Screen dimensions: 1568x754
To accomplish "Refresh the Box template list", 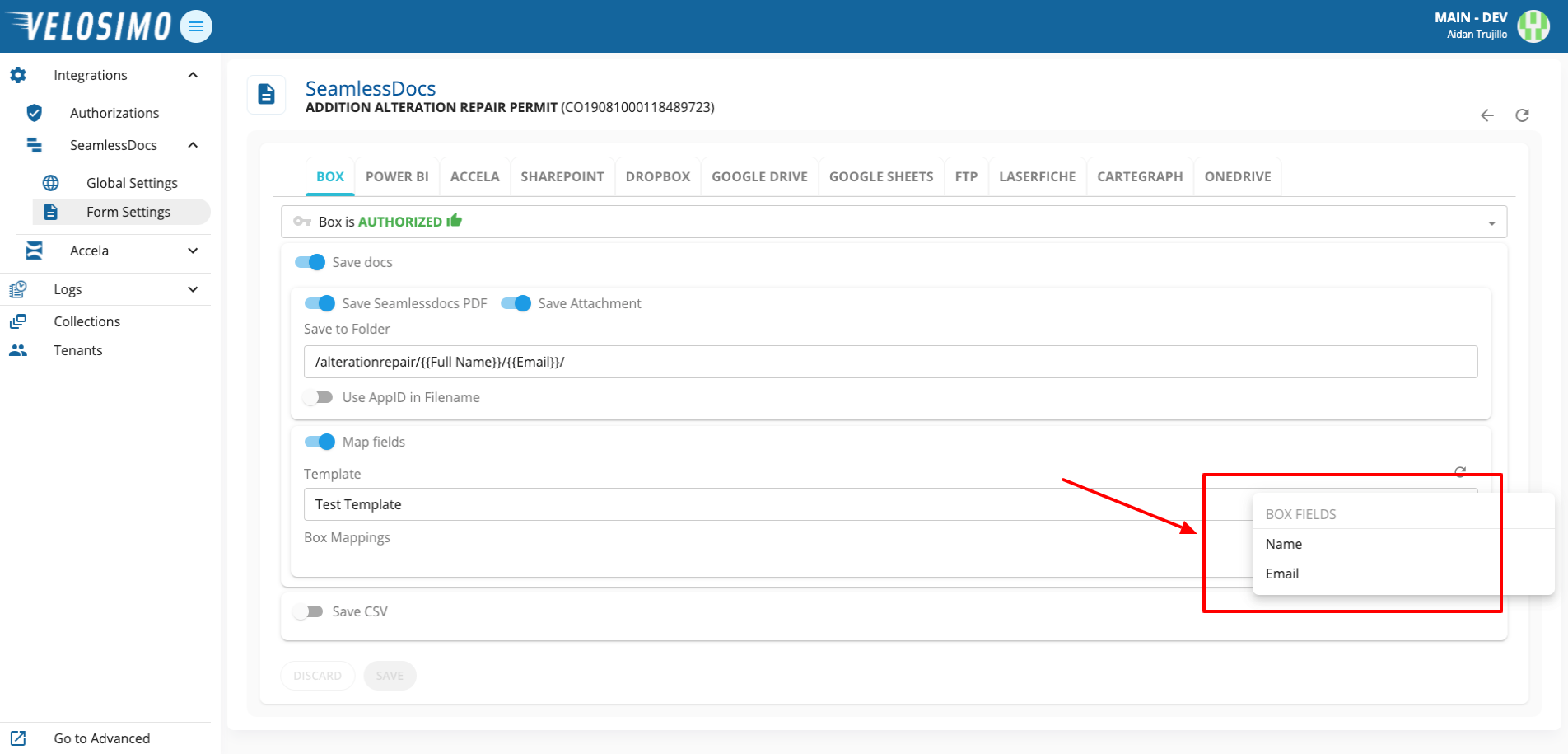I will (x=1460, y=472).
